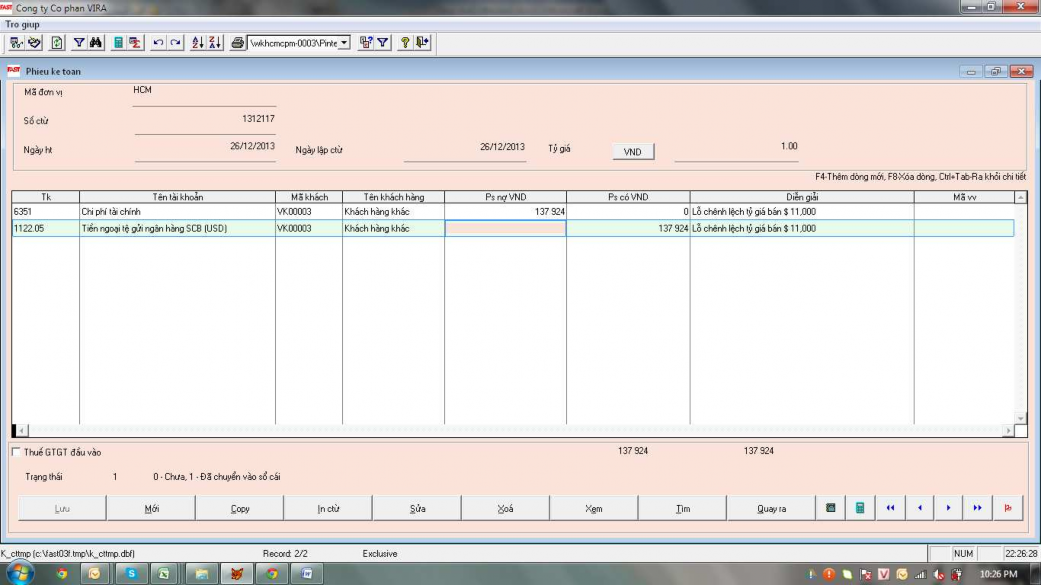
Task: Open the printer selection dropdown
Action: tap(345, 43)
